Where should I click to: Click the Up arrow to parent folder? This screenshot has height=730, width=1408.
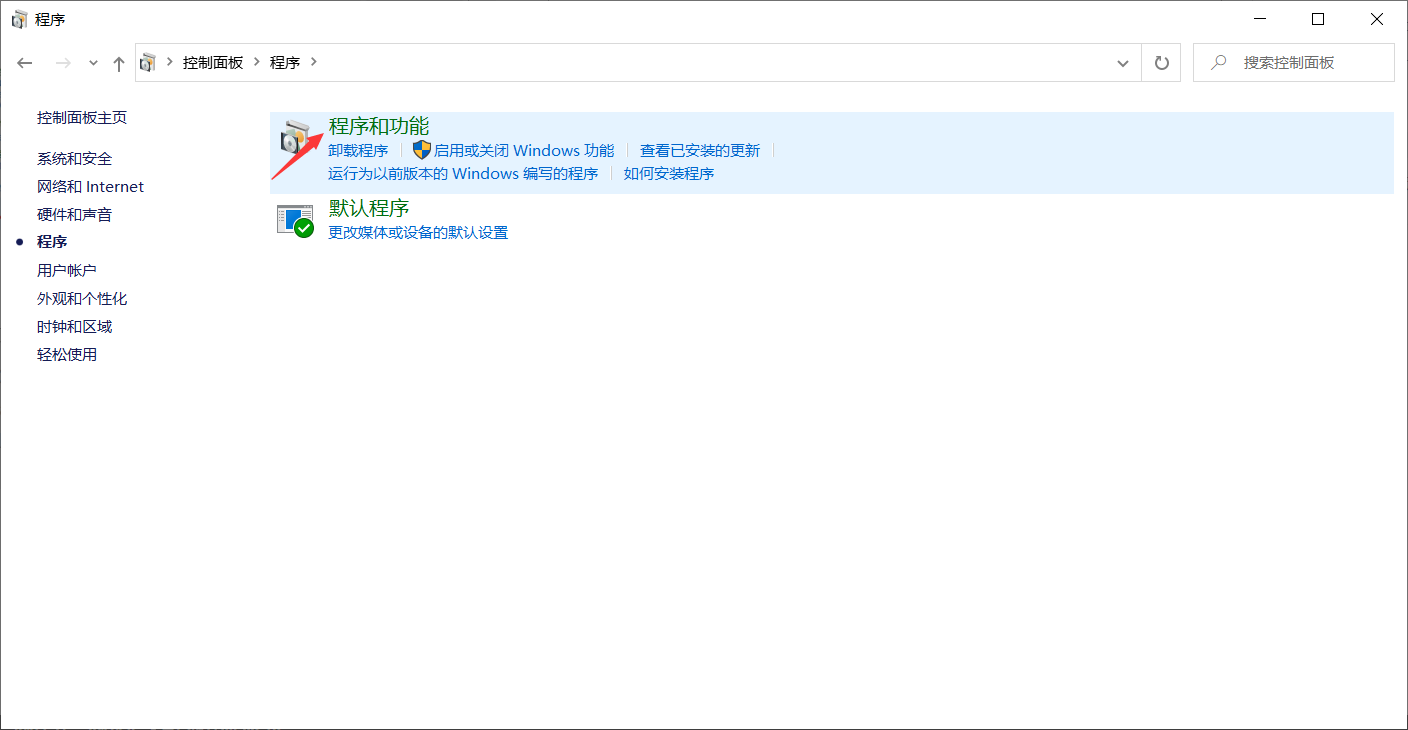[119, 63]
